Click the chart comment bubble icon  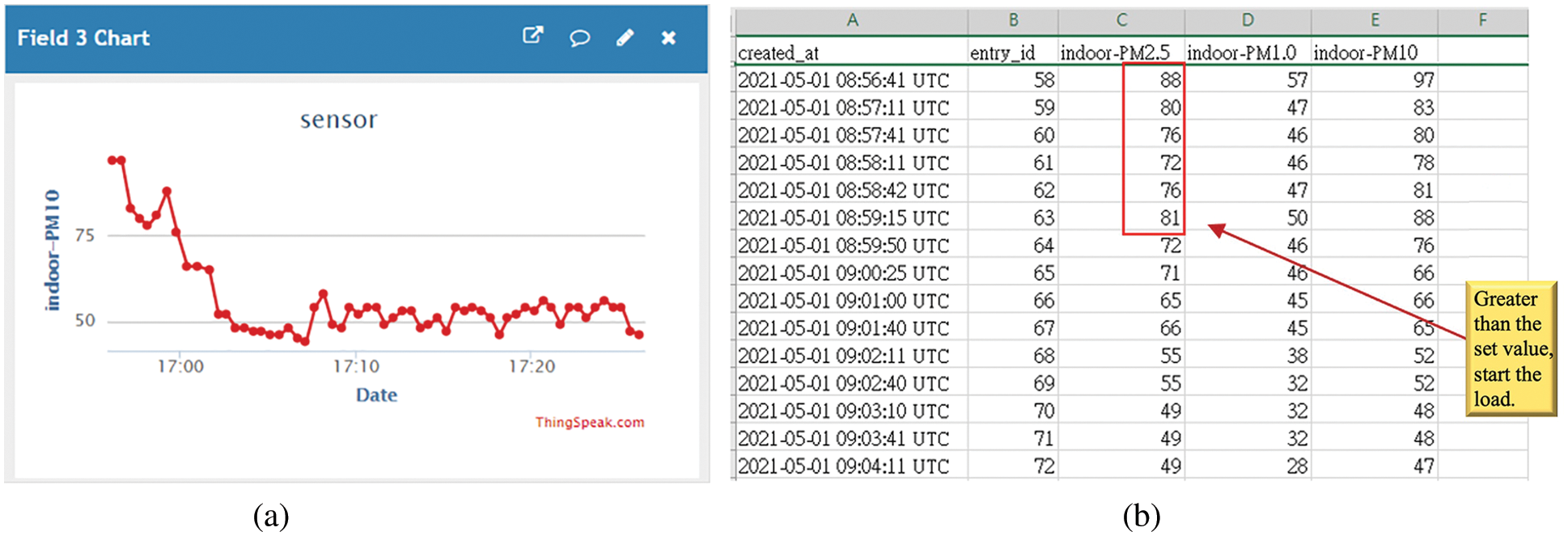coord(579,37)
